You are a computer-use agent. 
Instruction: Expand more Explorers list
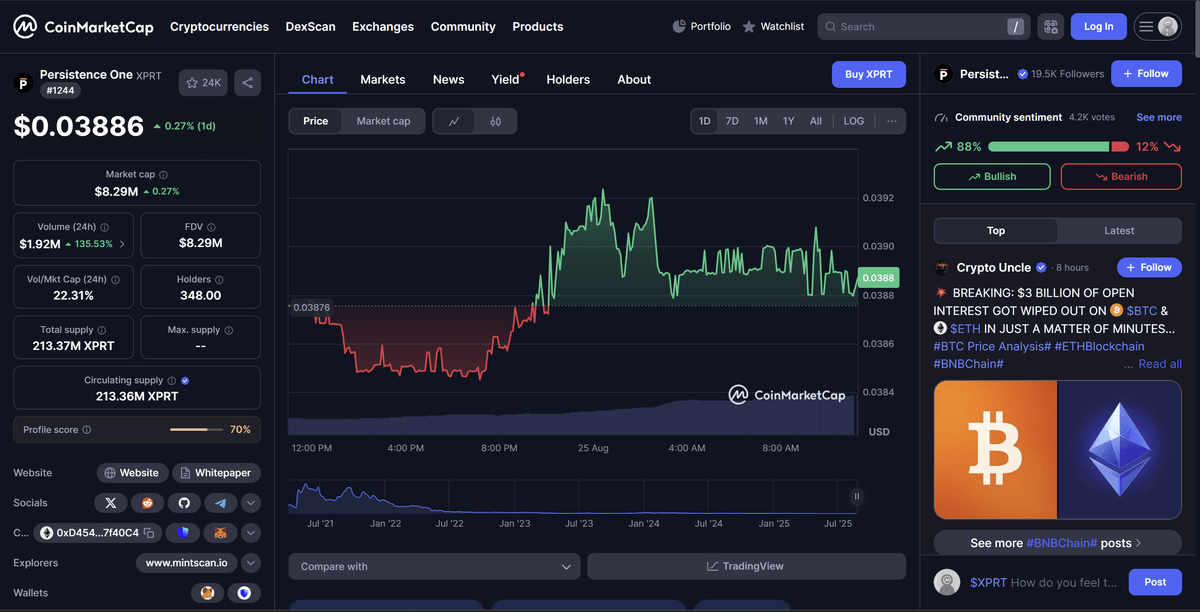point(251,563)
